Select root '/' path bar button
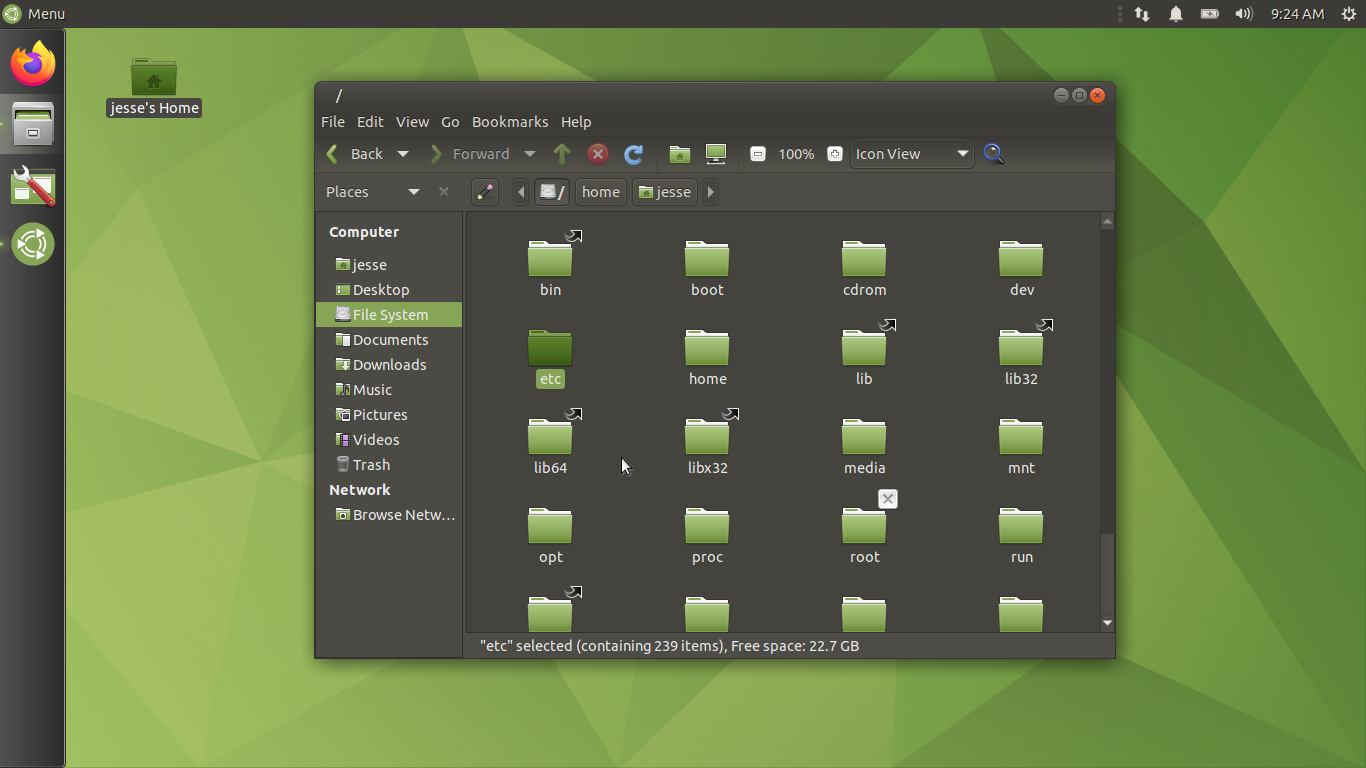This screenshot has width=1366, height=768. 552,192
